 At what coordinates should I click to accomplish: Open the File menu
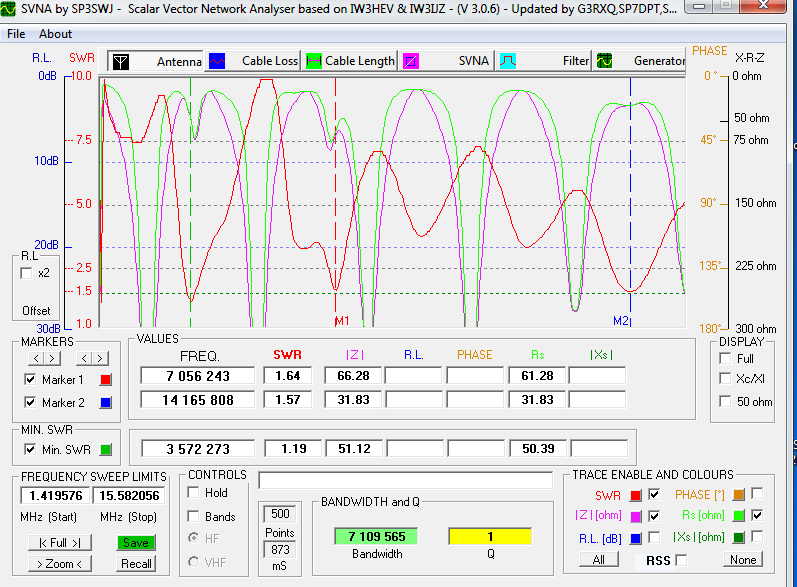[16, 33]
